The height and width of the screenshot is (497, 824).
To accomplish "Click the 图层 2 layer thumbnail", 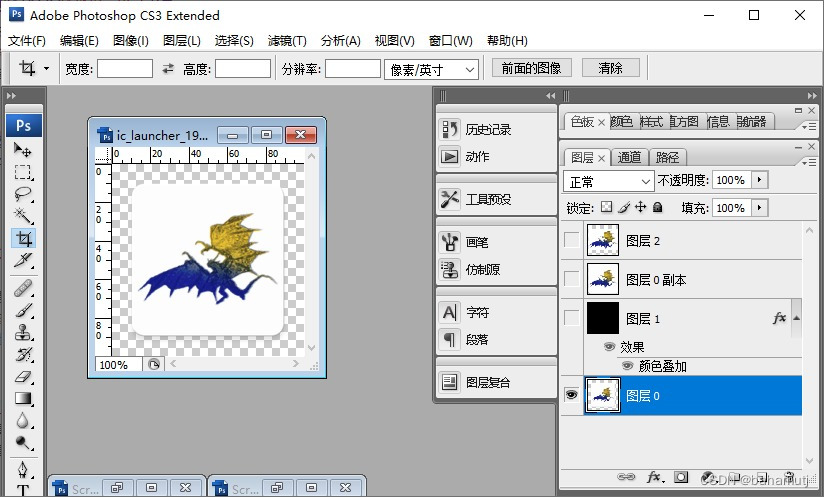I will click(603, 240).
